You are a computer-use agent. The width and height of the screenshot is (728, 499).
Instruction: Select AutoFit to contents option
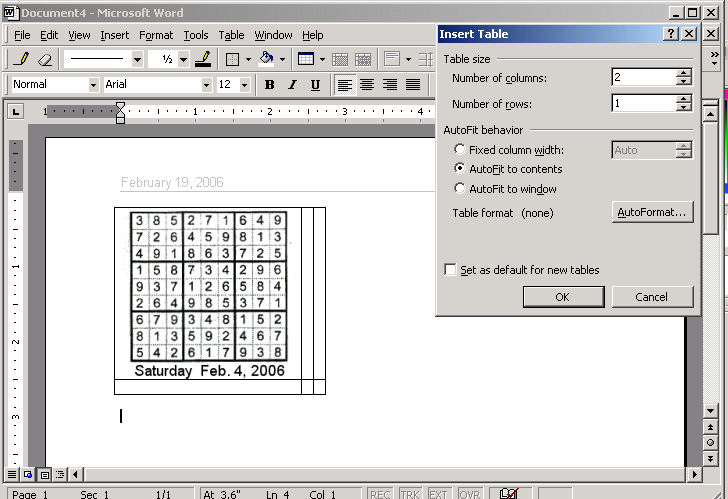(x=460, y=169)
